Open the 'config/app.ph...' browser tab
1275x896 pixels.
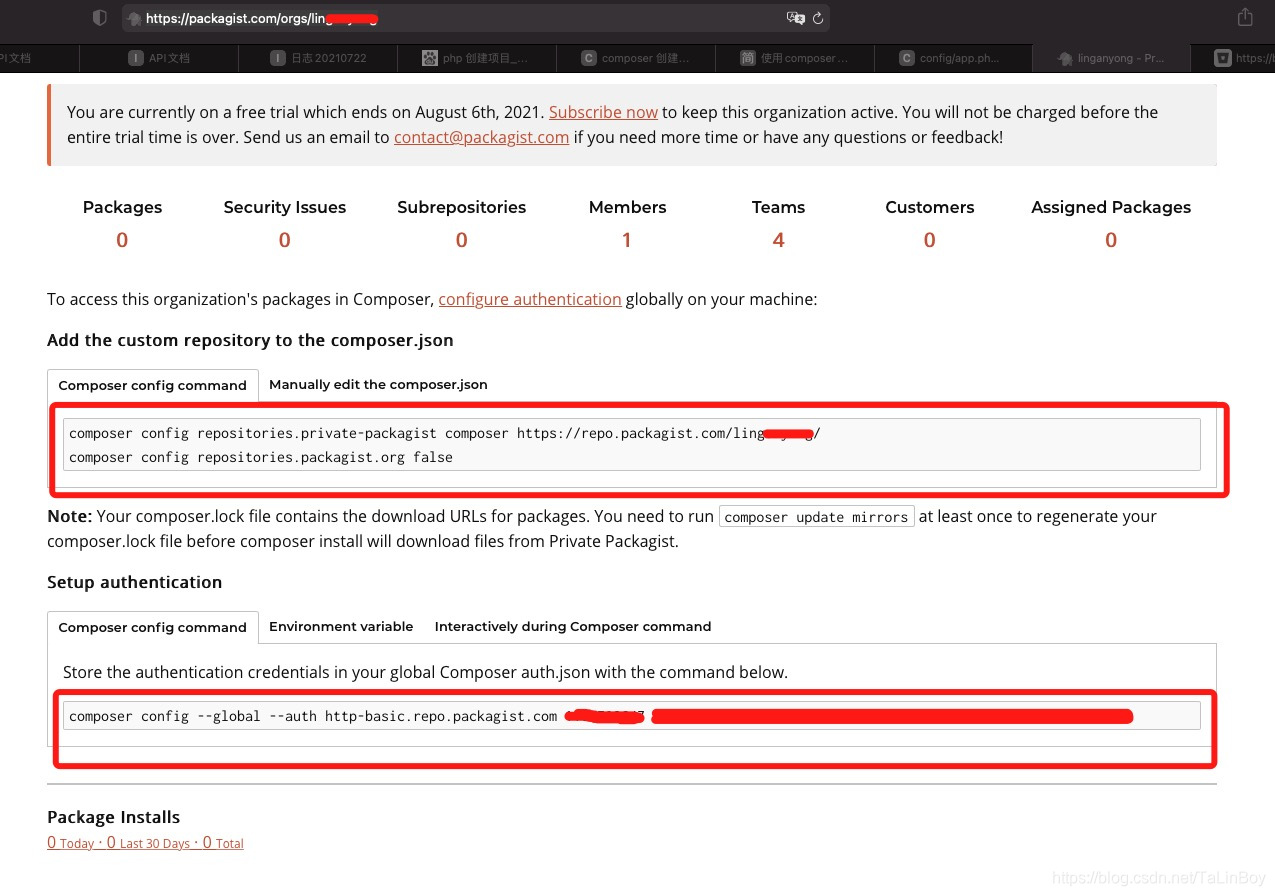click(x=953, y=58)
